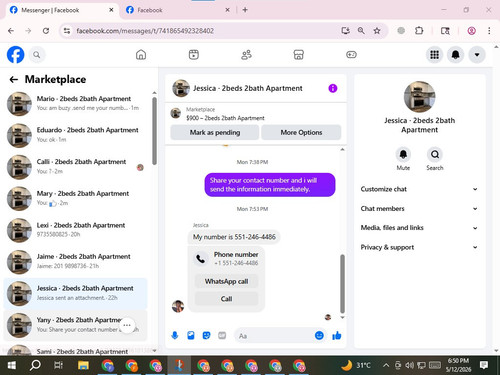Click the address bar URL

[145, 31]
